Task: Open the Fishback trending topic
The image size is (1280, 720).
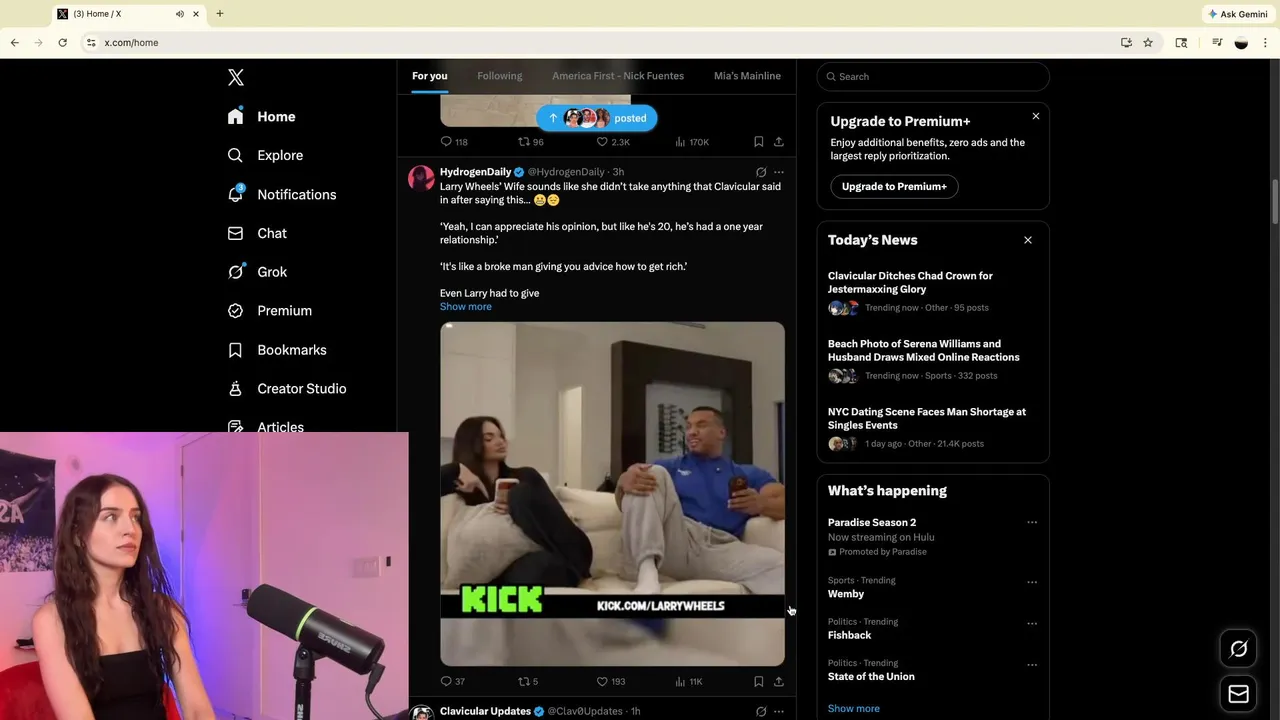Action: 849,635
